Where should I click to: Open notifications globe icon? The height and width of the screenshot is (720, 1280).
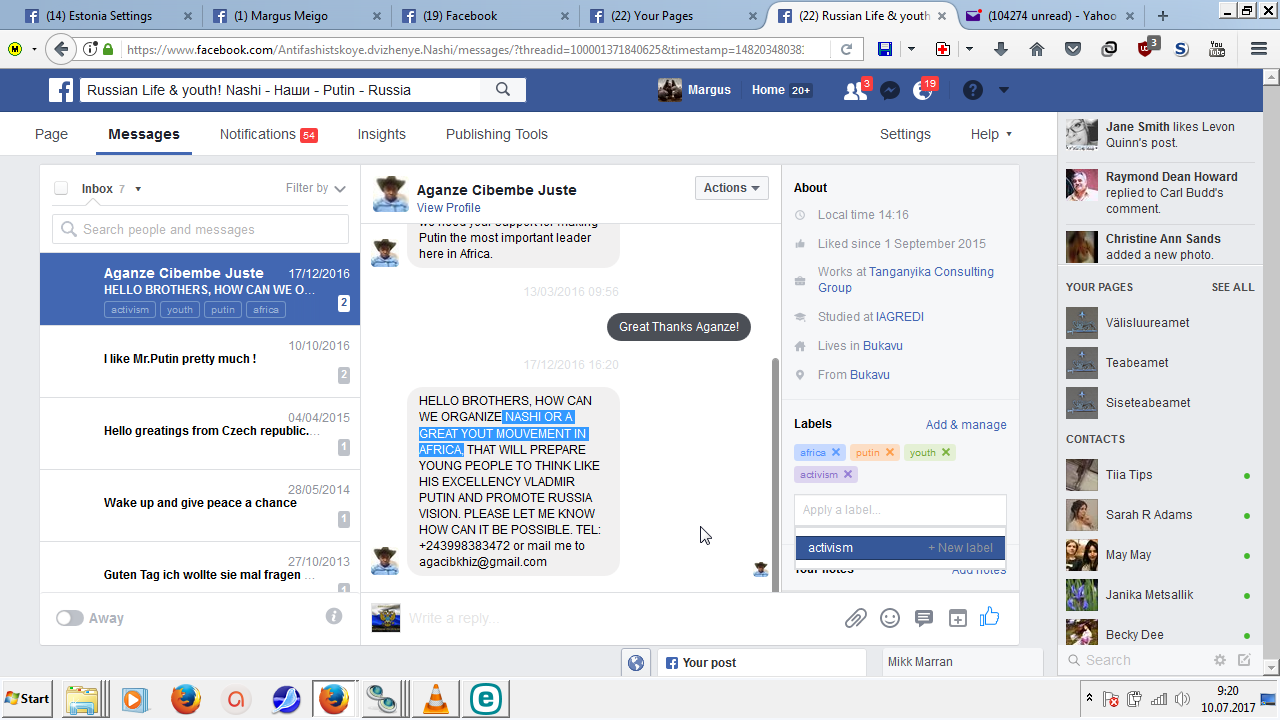point(923,91)
